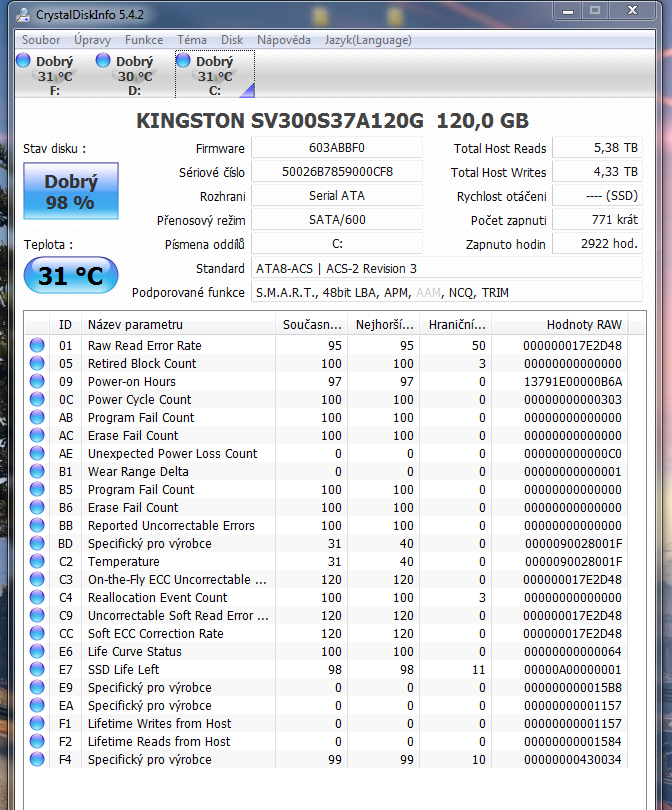Image resolution: width=672 pixels, height=810 pixels.
Task: Click status icon of On-the-Fly ECC Uncorrectable row
Action: pyautogui.click(x=37, y=579)
